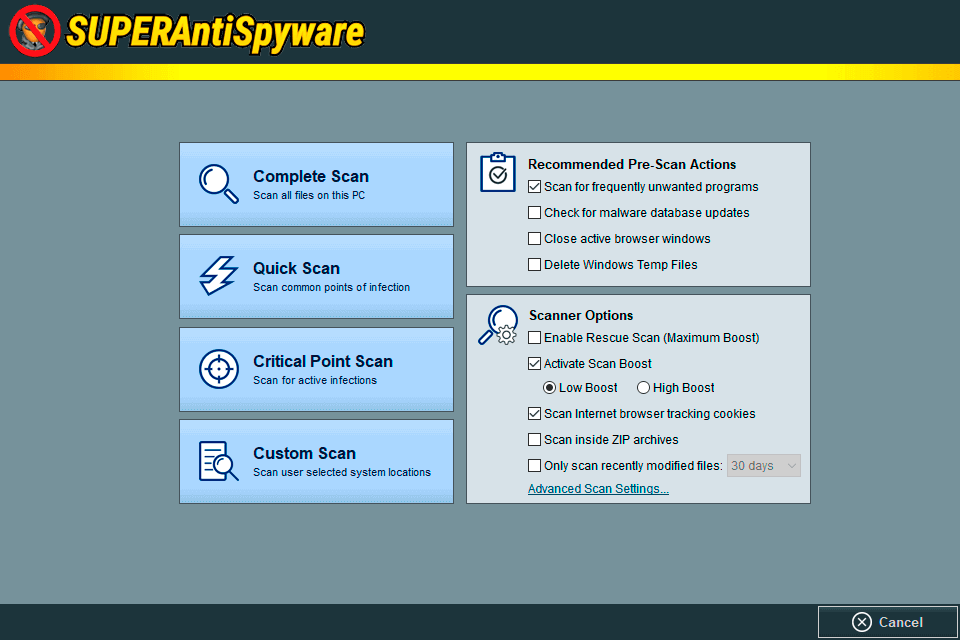Click 'Scan common points of infection' text
The height and width of the screenshot is (640, 960).
(332, 287)
